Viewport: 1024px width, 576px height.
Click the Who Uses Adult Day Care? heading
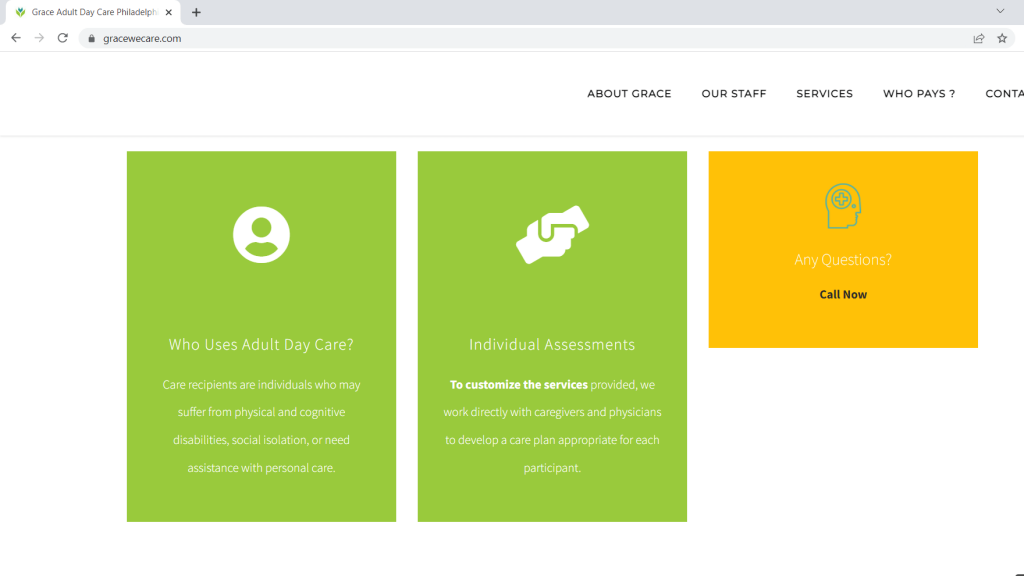click(261, 344)
